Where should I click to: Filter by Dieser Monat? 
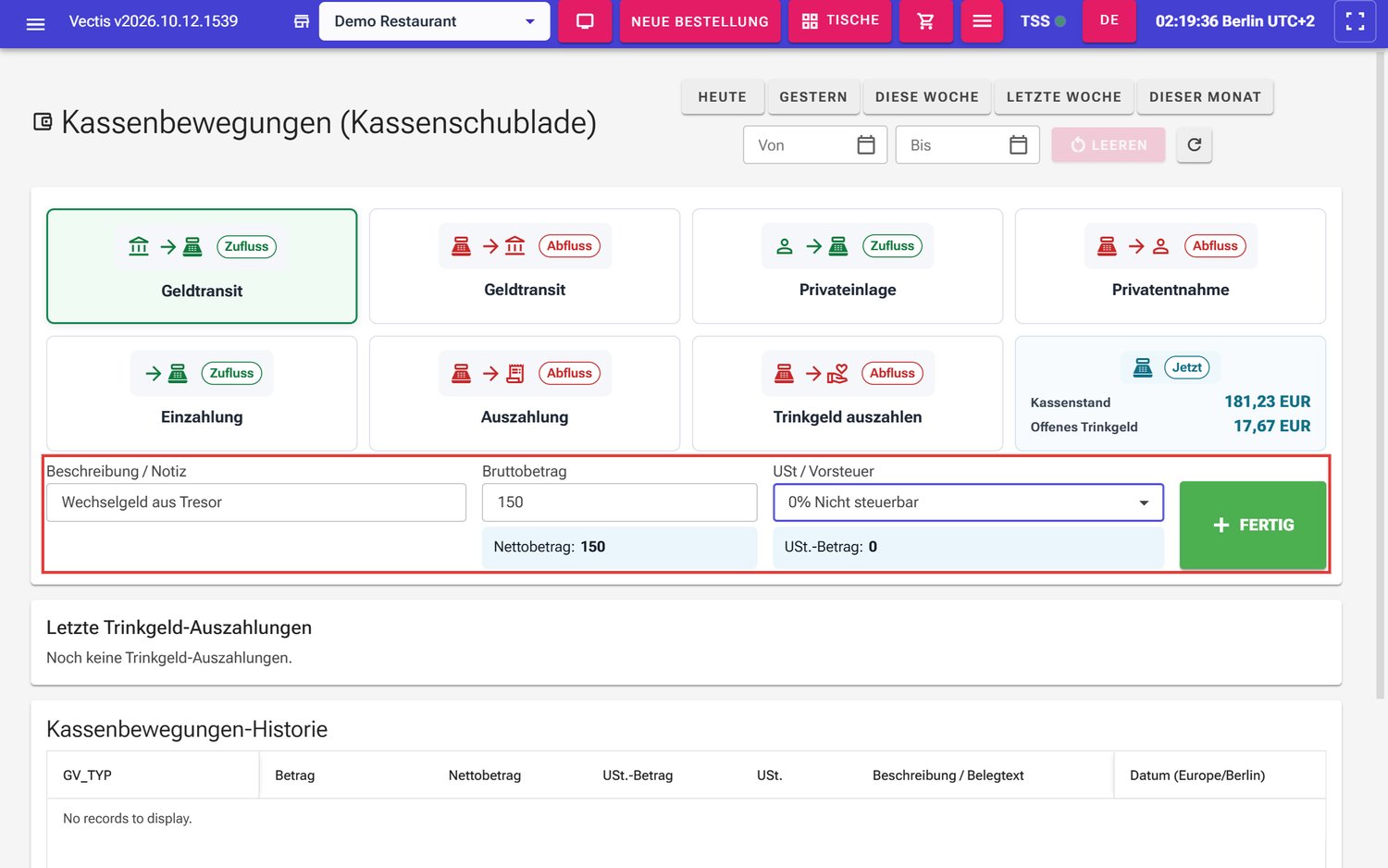point(1205,97)
